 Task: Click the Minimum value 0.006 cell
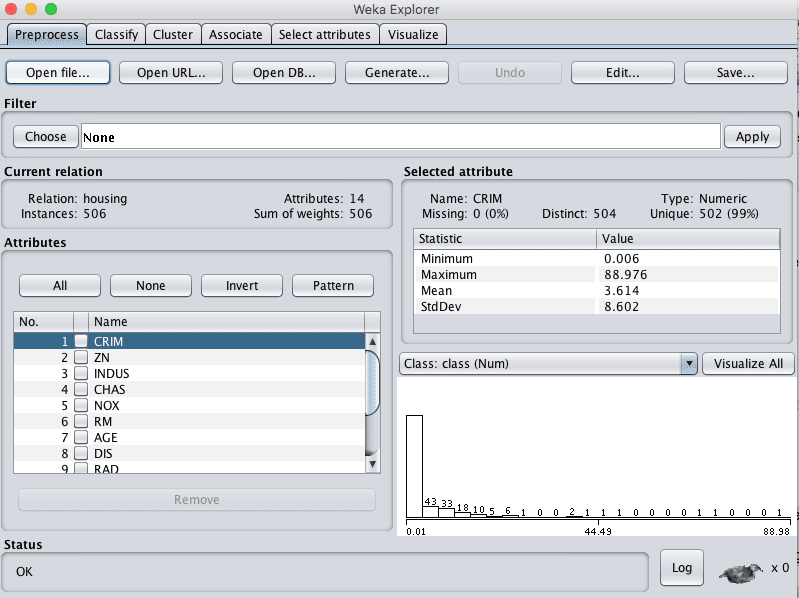pyautogui.click(x=687, y=259)
